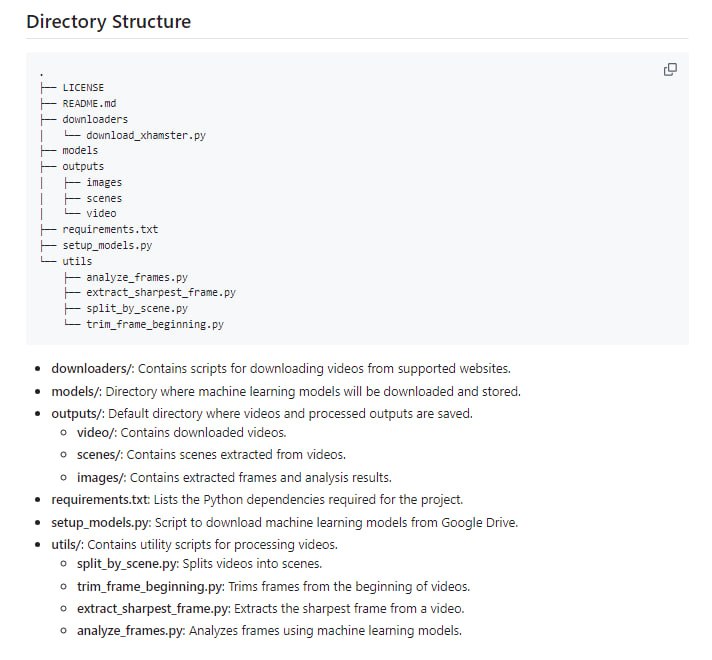Click the Directory Structure heading
The image size is (712, 660).
pyautogui.click(x=108, y=21)
